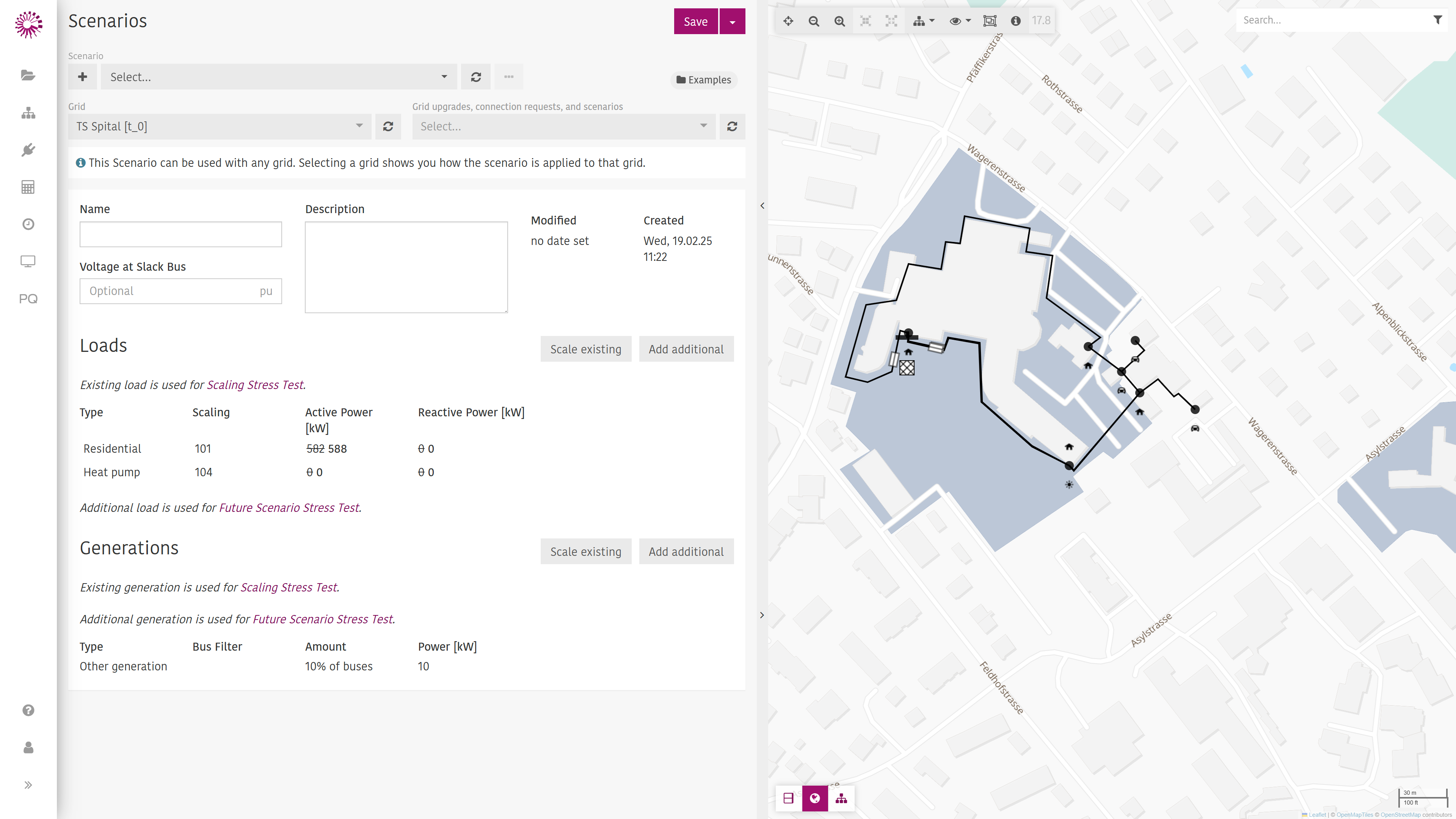This screenshot has height=819, width=1456.
Task: Refresh grid upgrades and requests list
Action: [x=732, y=127]
